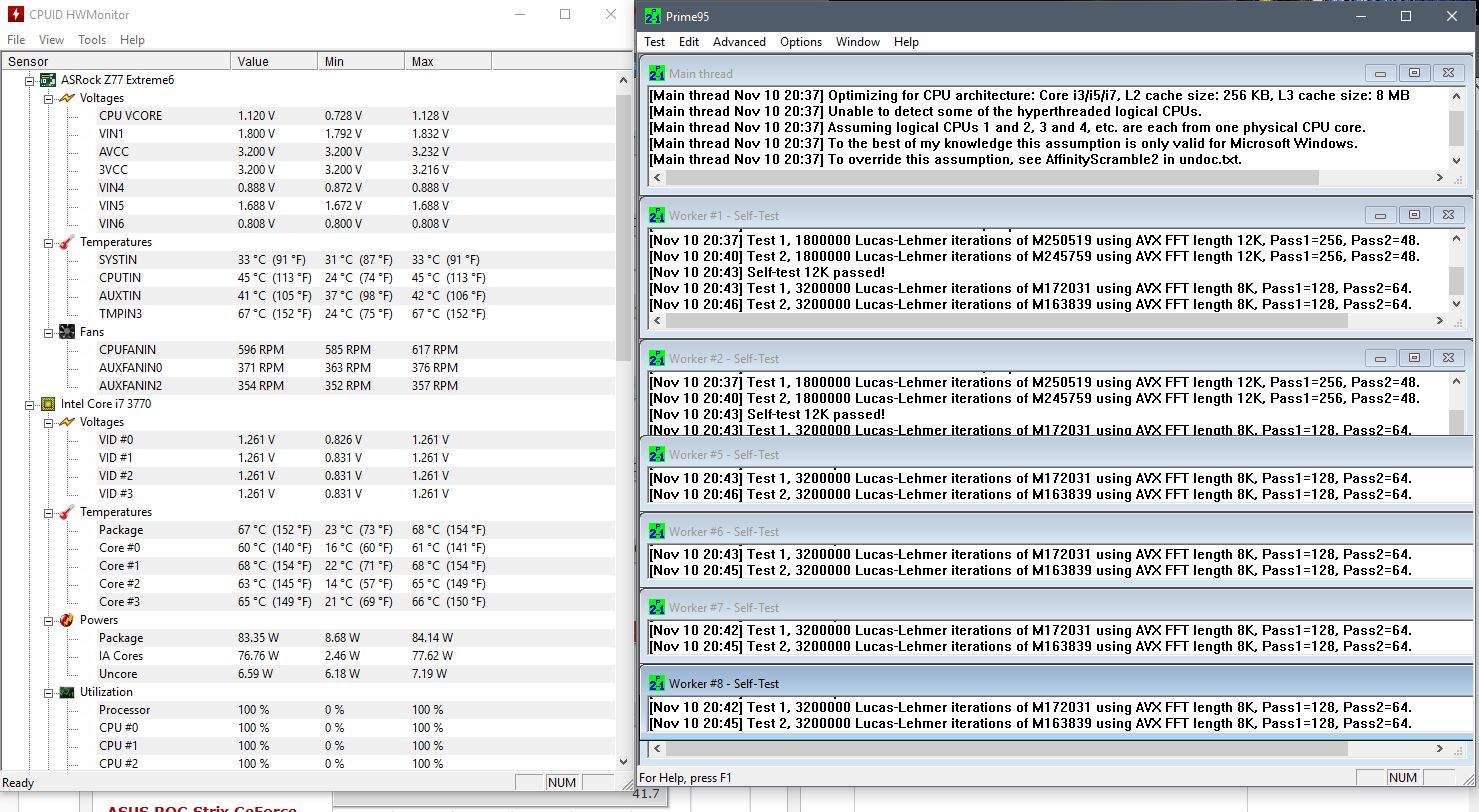Click the Worker #7 window icon
This screenshot has width=1479, height=812.
657,607
